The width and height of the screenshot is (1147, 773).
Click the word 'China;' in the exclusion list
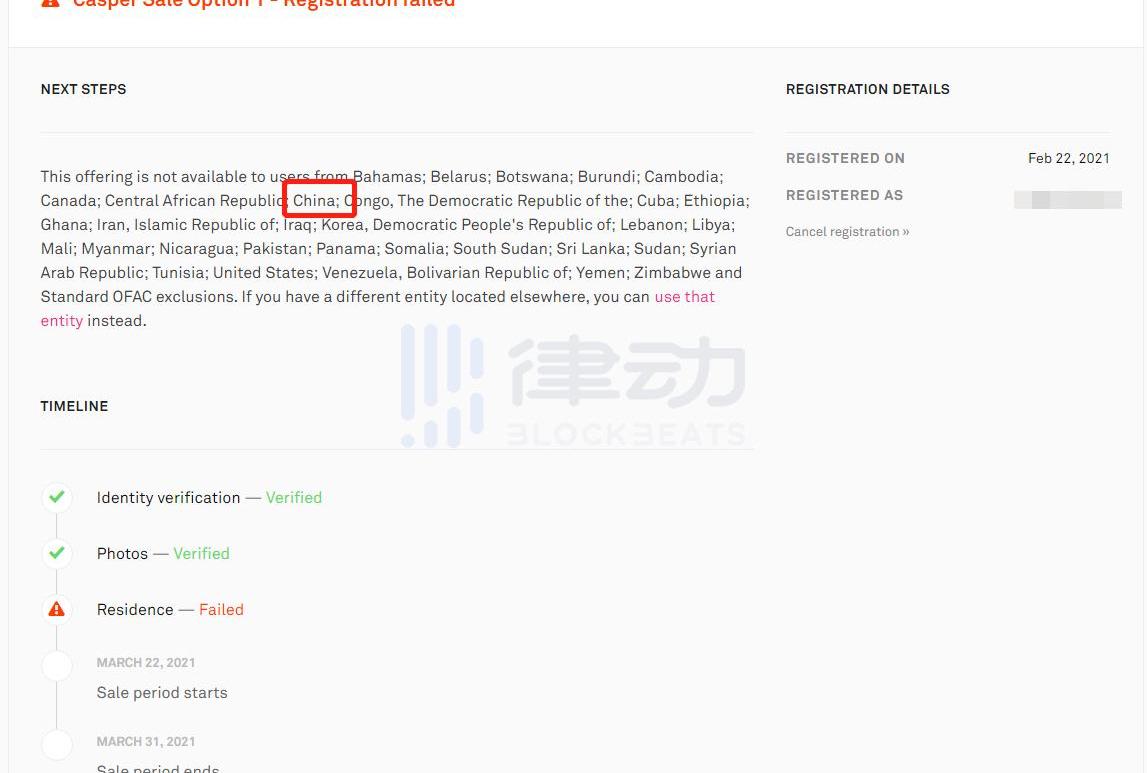tap(316, 200)
